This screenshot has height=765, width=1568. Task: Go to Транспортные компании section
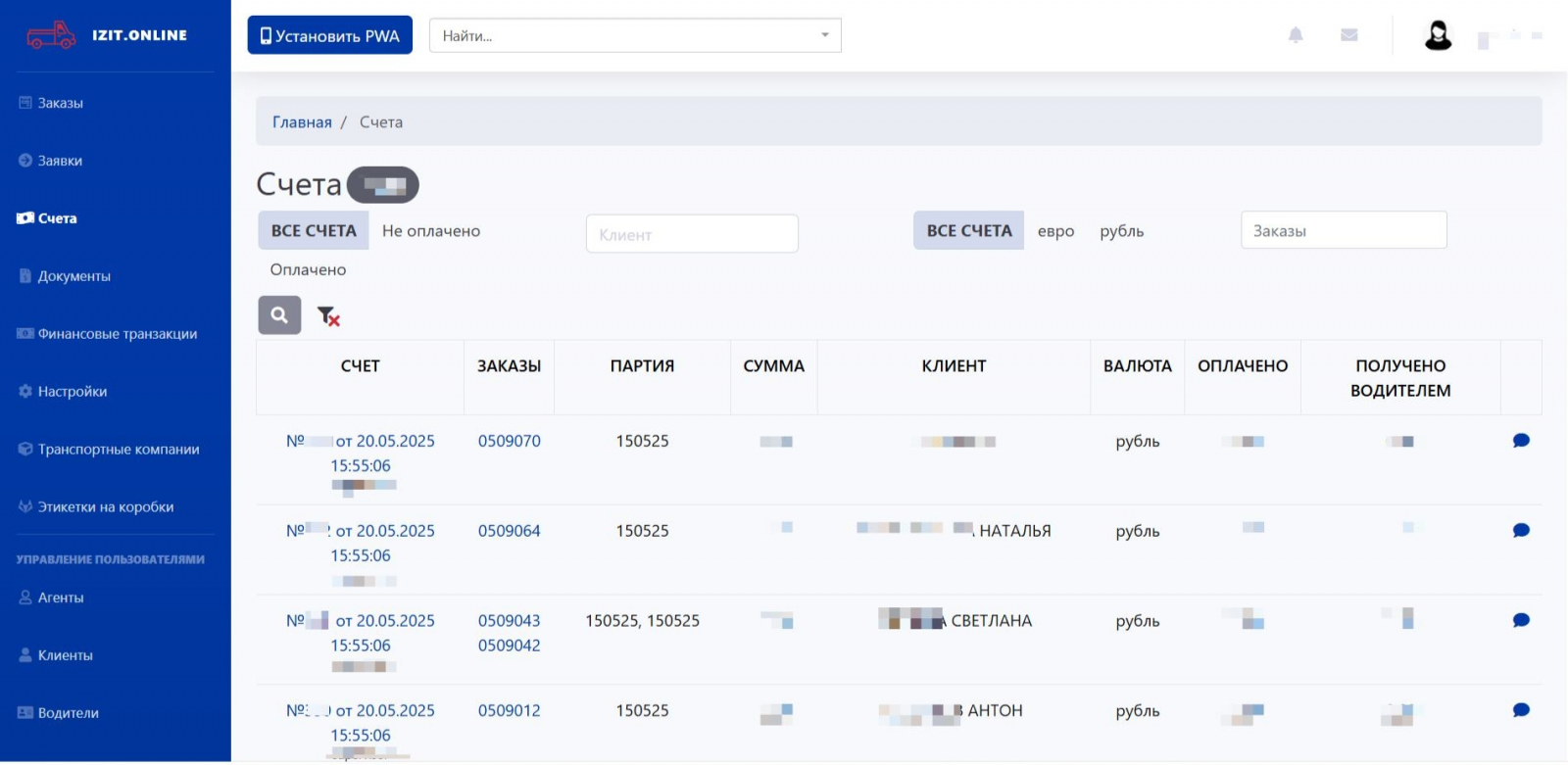(118, 450)
